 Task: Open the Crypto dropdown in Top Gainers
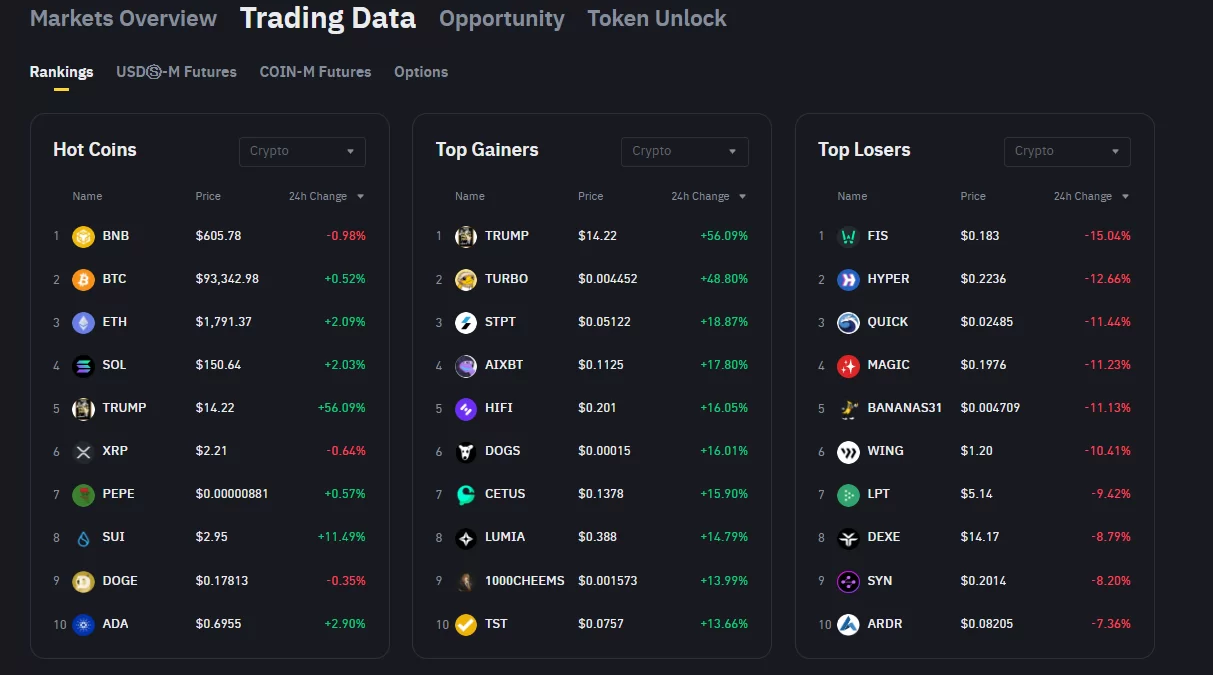(x=684, y=152)
